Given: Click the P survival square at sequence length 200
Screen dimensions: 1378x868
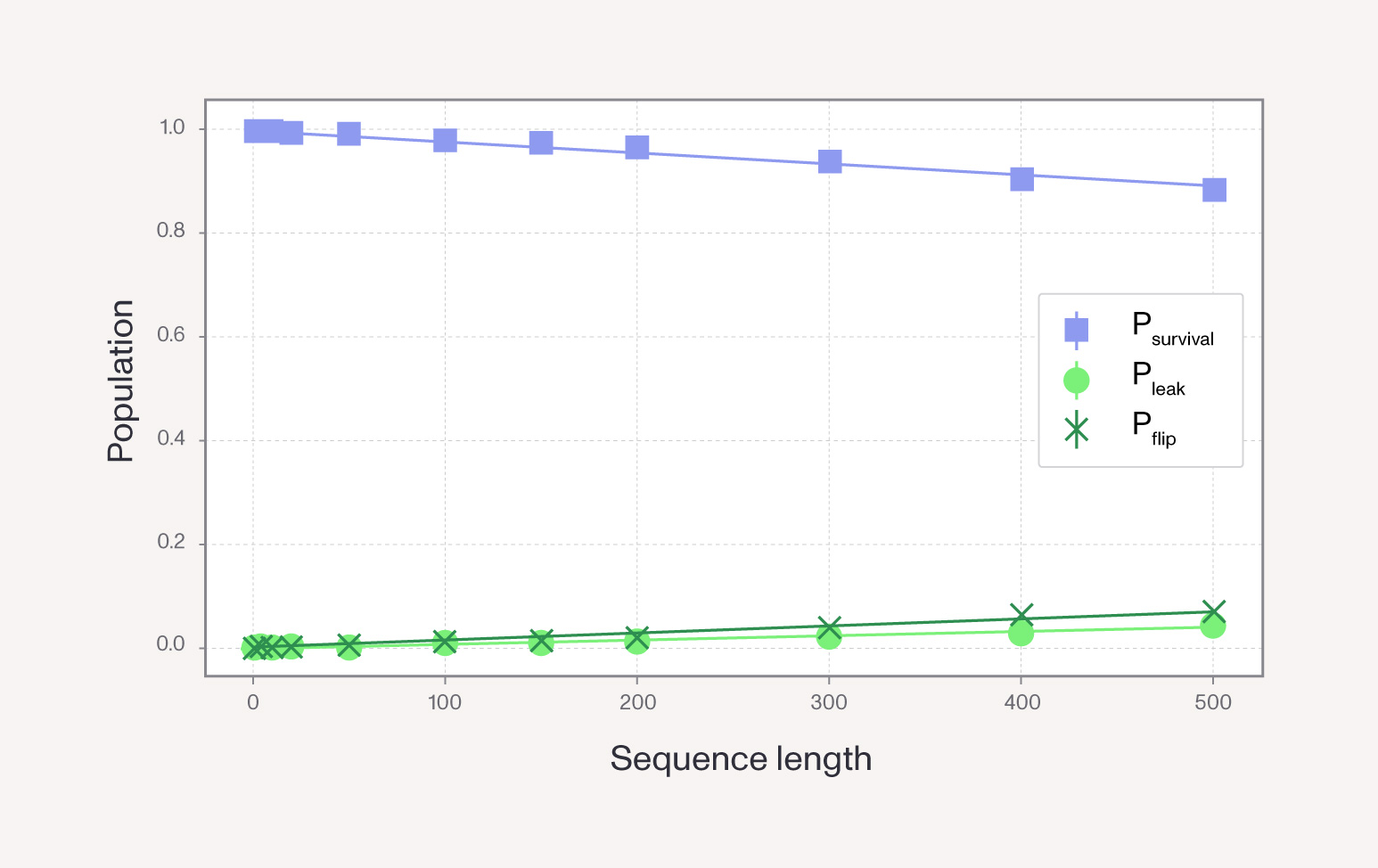Looking at the screenshot, I should tap(636, 147).
